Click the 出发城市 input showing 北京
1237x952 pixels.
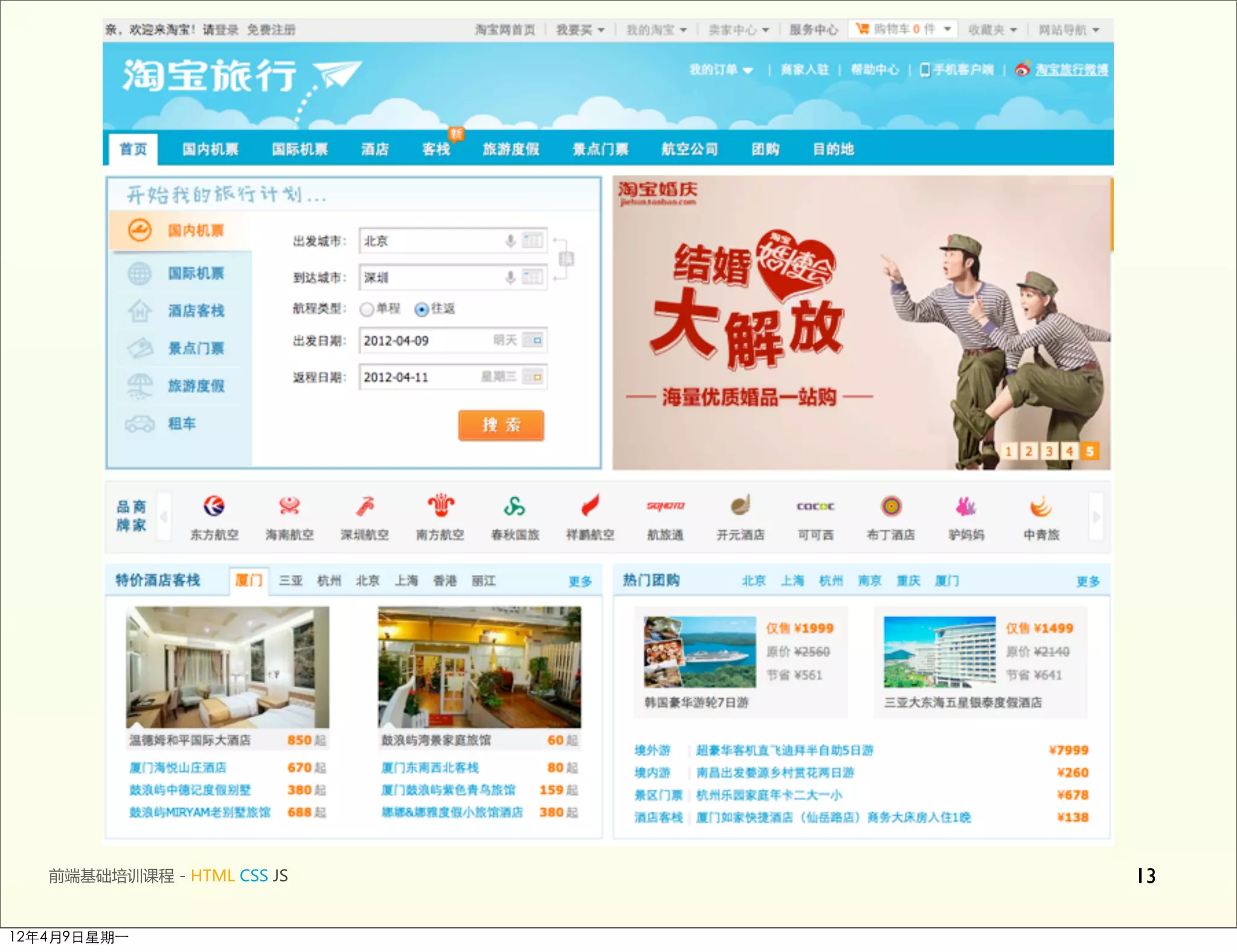click(453, 241)
